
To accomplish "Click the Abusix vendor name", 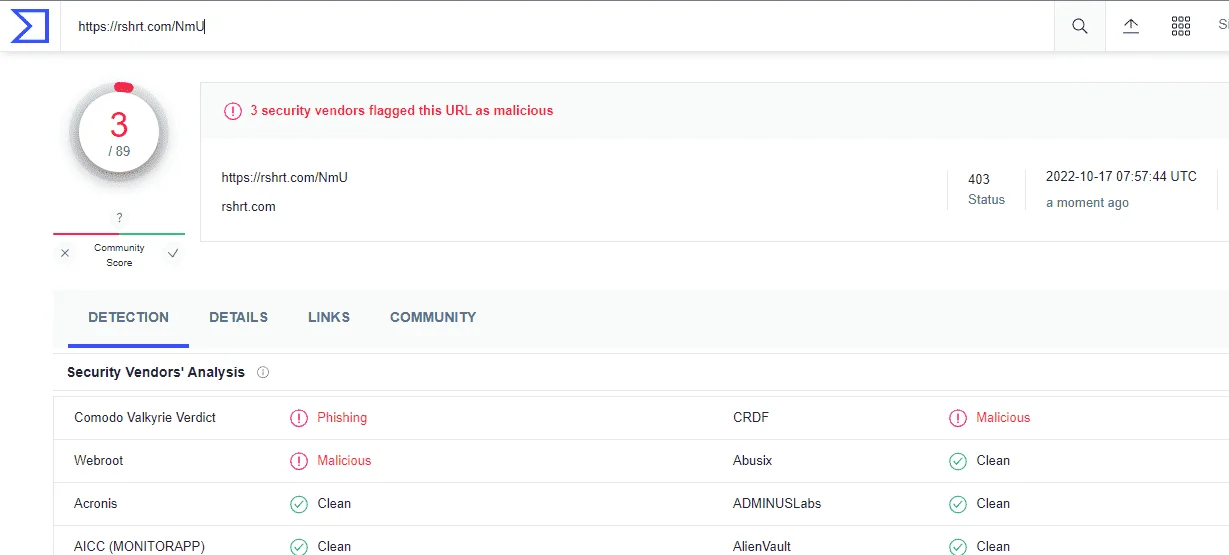I will (x=753, y=461).
